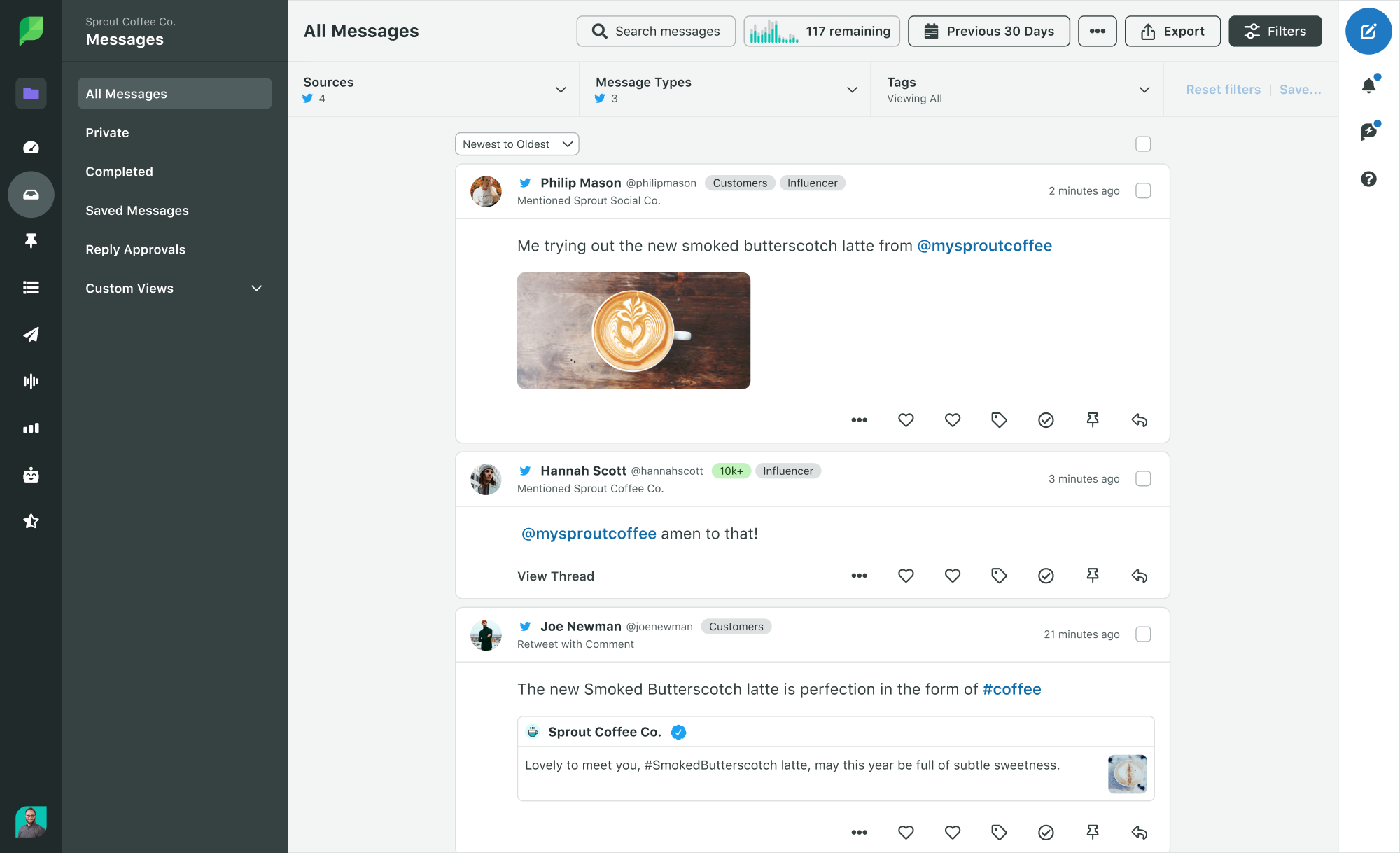Enable select all messages checkbox
1400x853 pixels.
[1143, 144]
